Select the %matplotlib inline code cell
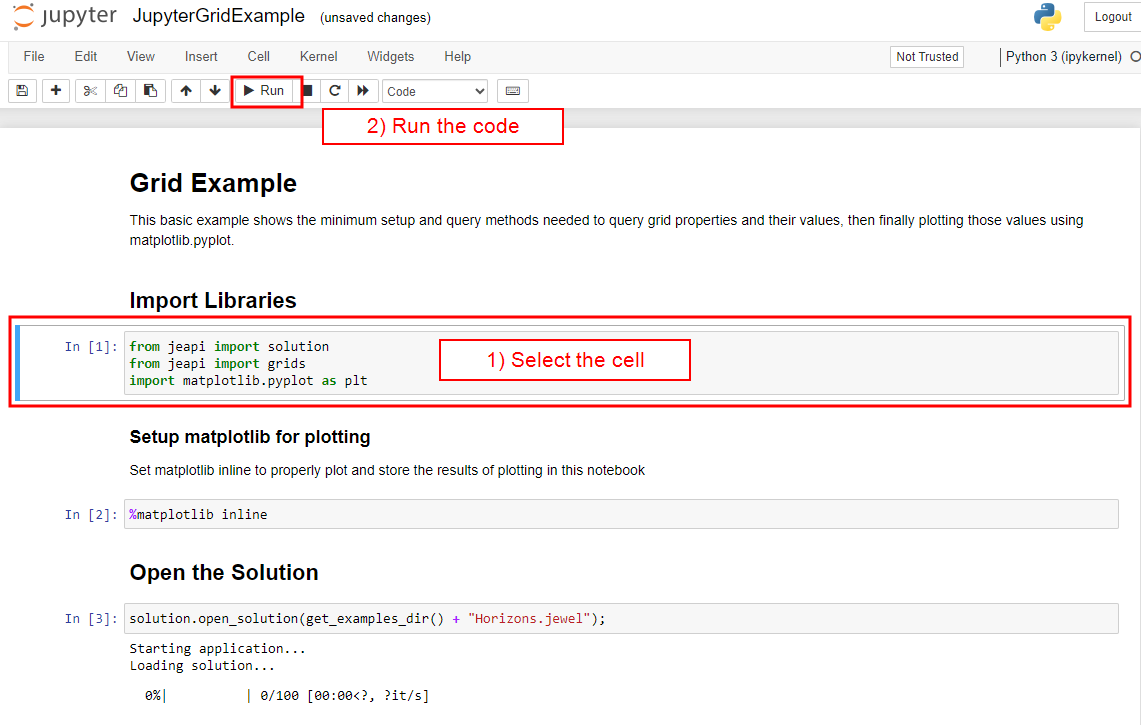 point(620,514)
